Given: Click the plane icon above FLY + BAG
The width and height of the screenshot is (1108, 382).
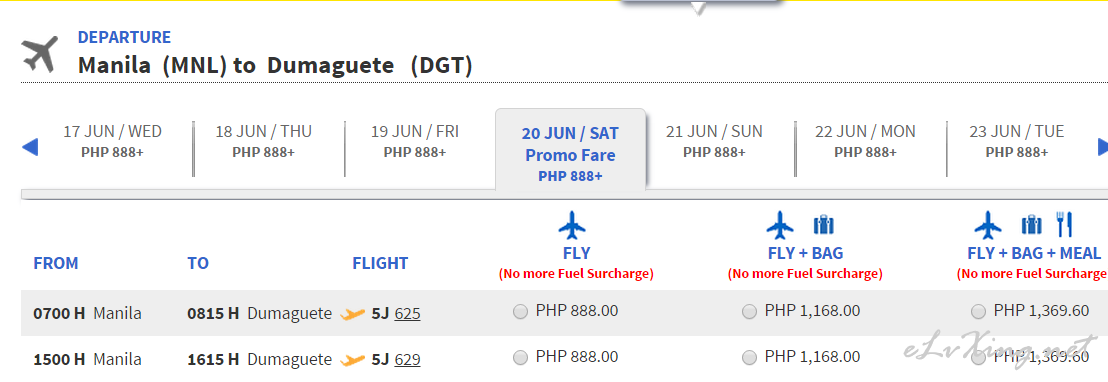Looking at the screenshot, I should click(x=780, y=226).
